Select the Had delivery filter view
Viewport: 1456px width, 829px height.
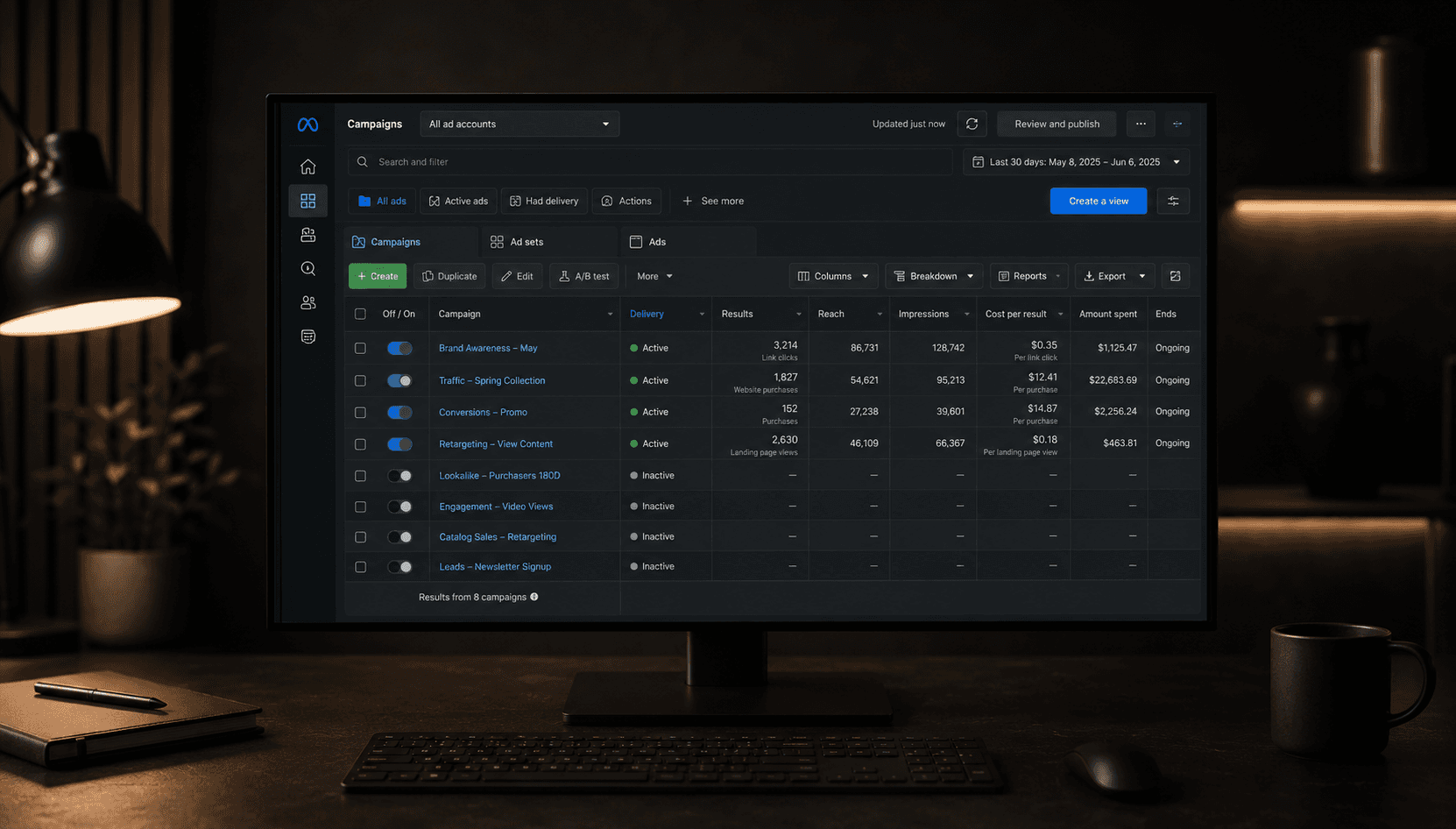pyautogui.click(x=544, y=201)
